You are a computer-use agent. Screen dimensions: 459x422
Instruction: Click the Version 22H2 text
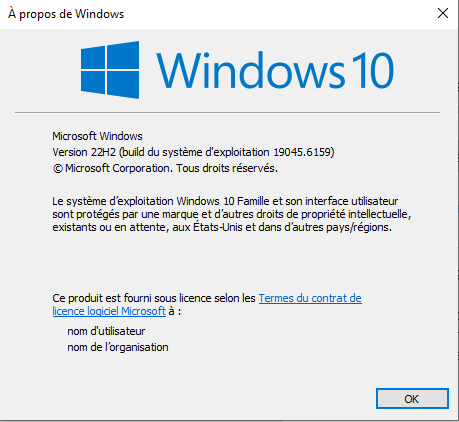[x=84, y=152]
